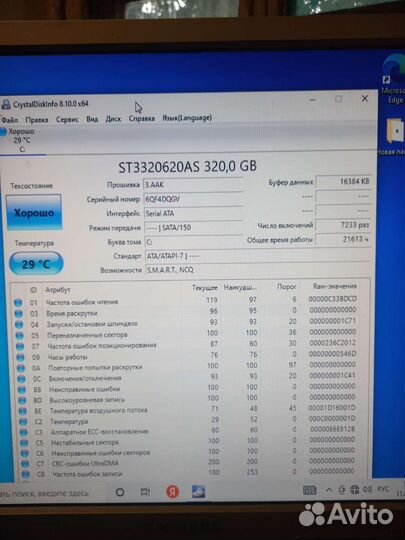Screen dimensions: 405x540
Task: Click the Текущее column header
Action: point(205,288)
